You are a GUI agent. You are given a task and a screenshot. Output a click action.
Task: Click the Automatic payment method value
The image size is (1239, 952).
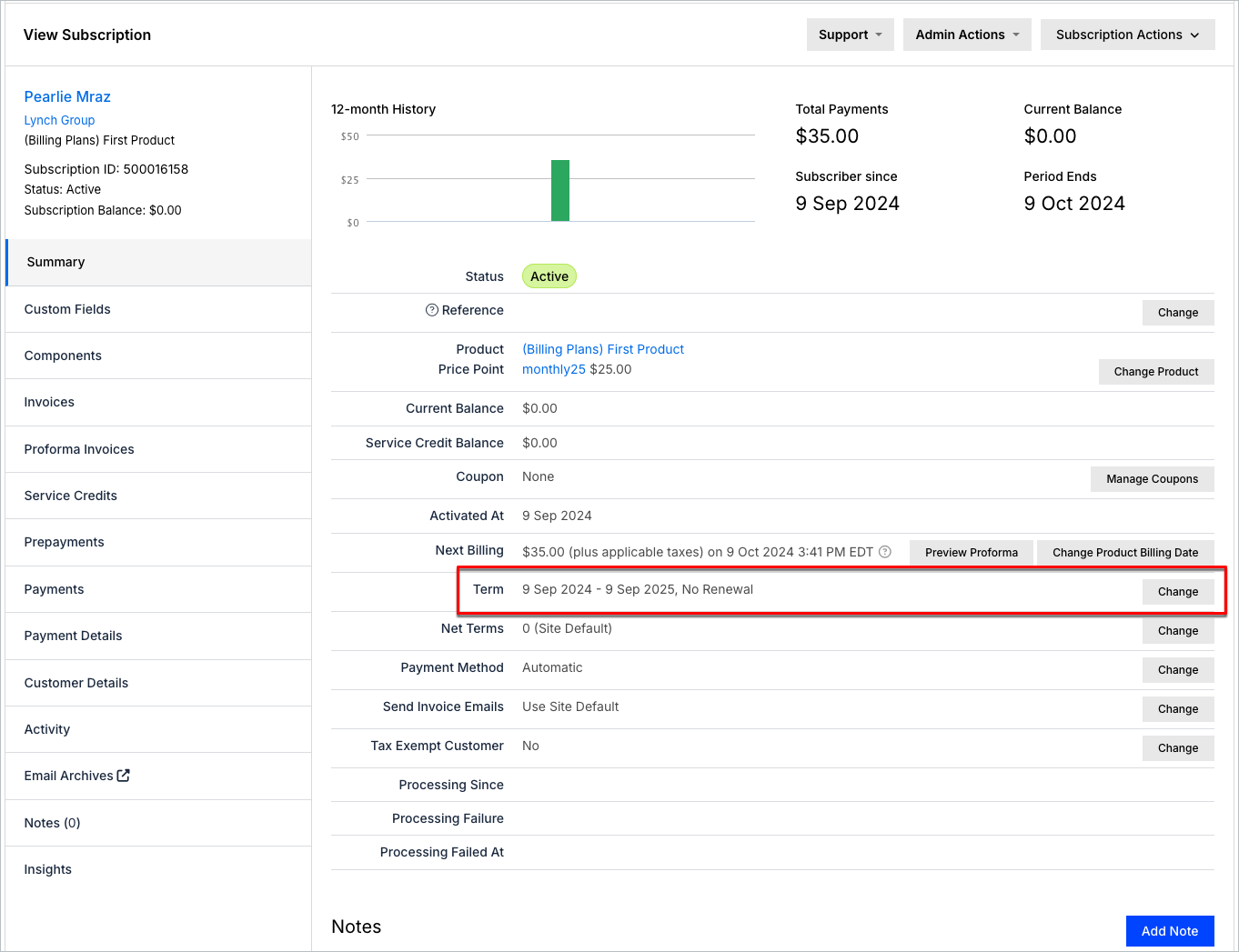tap(552, 667)
